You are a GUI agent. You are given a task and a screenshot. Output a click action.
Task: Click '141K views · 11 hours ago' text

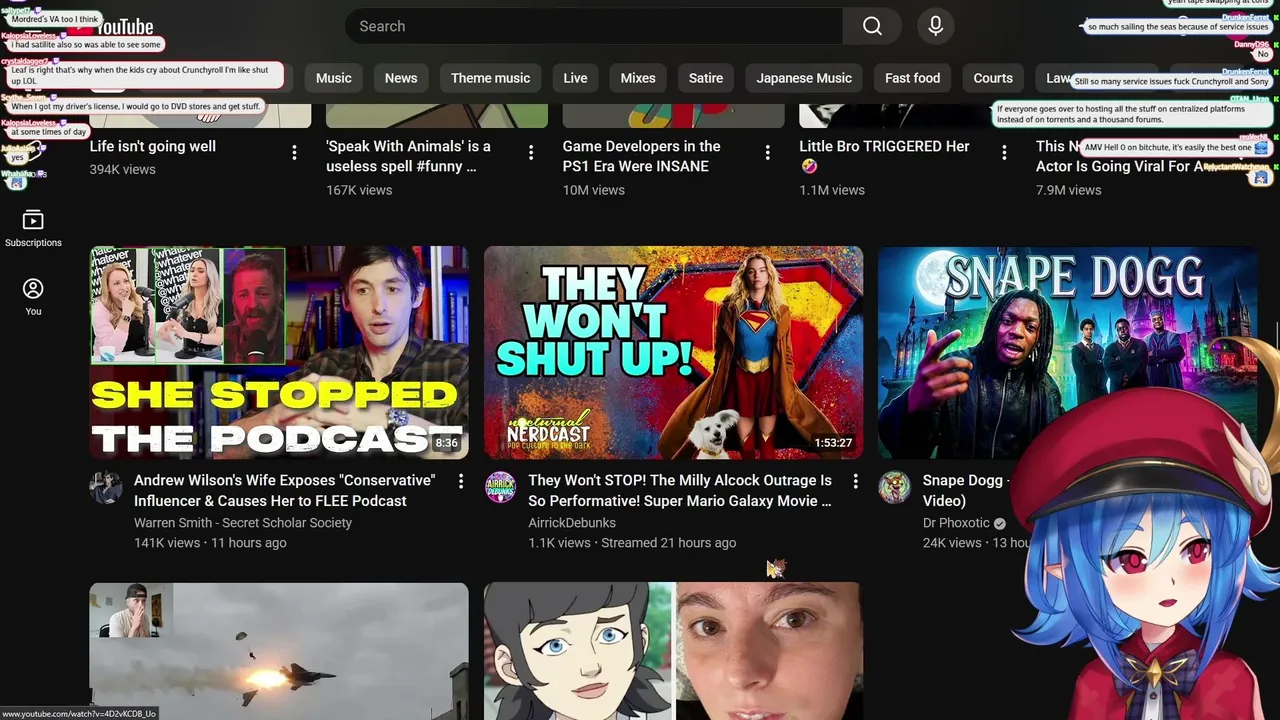pyautogui.click(x=210, y=542)
